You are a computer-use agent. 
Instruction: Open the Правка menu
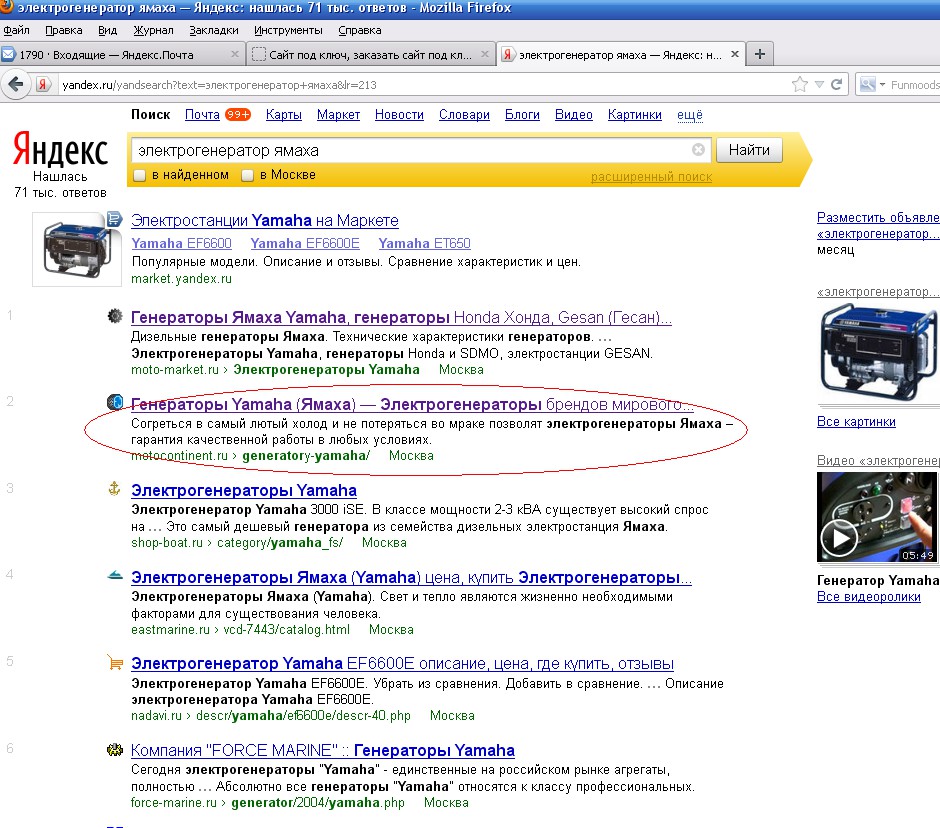(x=64, y=30)
